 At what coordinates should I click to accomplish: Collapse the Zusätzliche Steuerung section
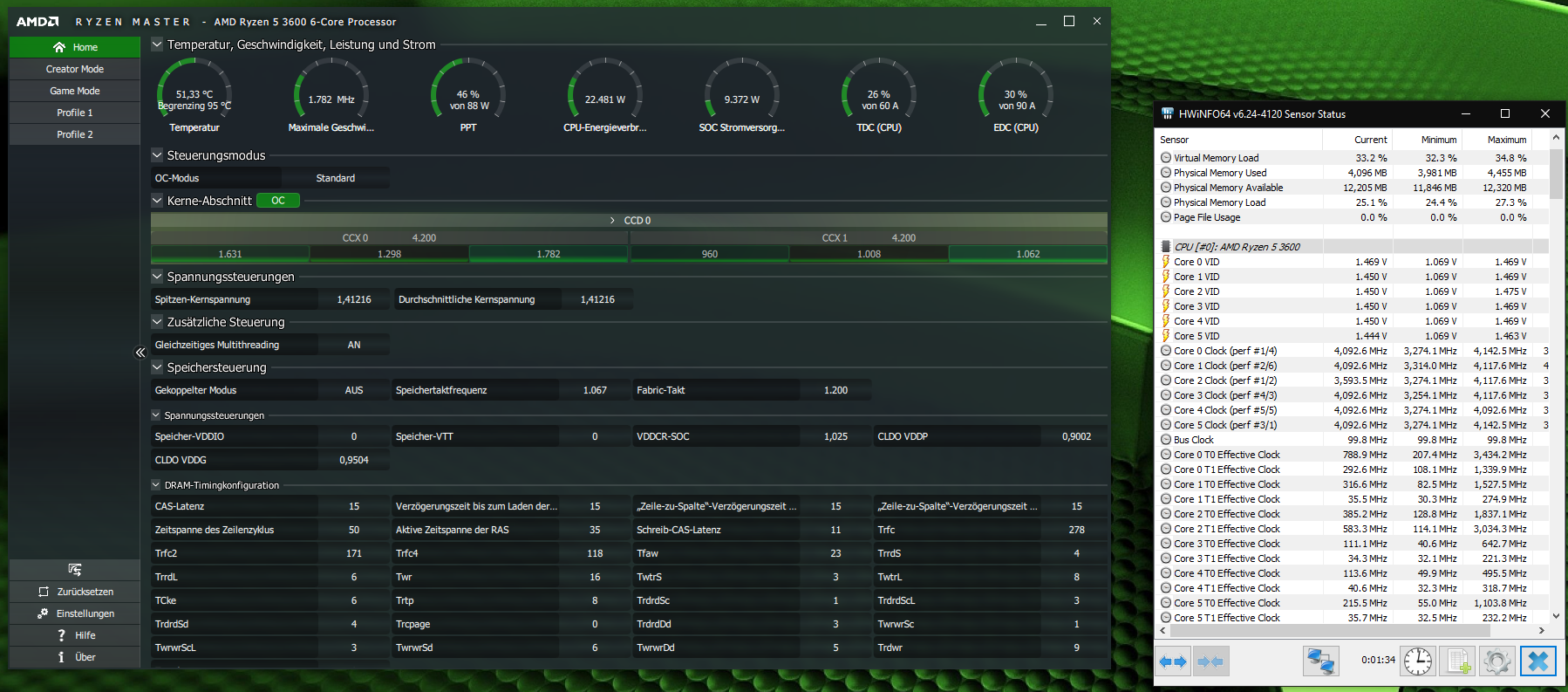(157, 322)
